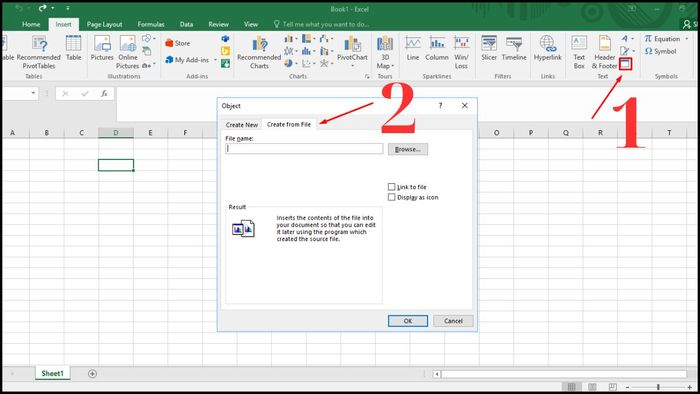Insert a Line sparkline
700x394 pixels.
coord(413,48)
